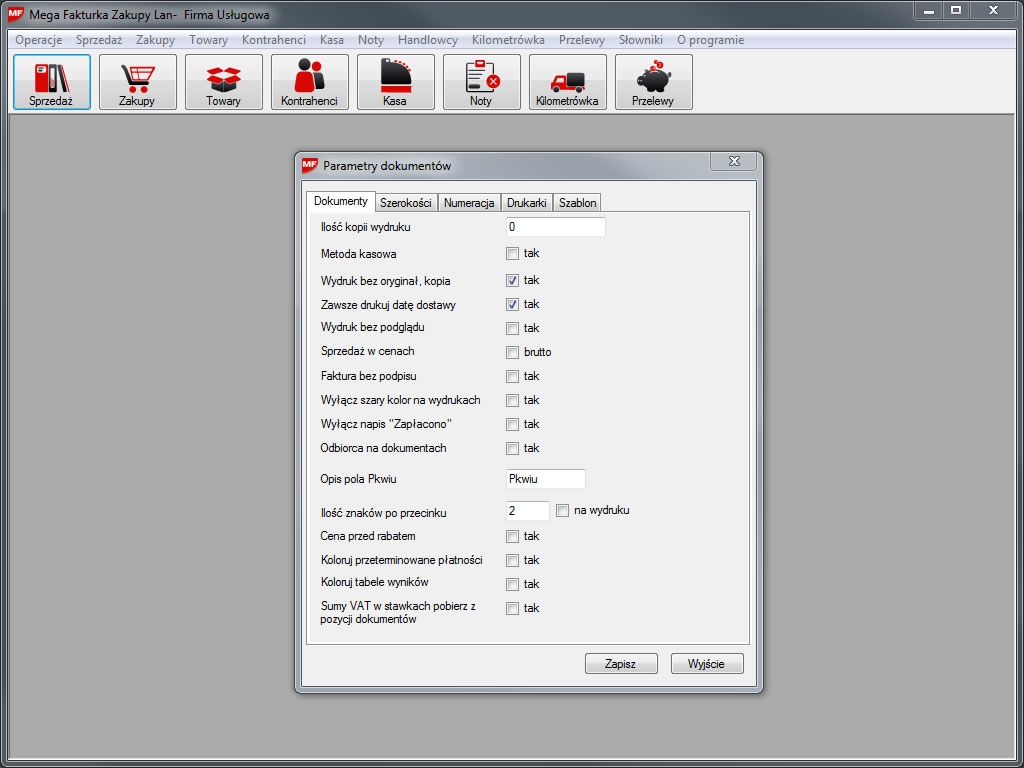Open the Kasa cash register icon
Screen dimensions: 1024x768
click(x=395, y=82)
